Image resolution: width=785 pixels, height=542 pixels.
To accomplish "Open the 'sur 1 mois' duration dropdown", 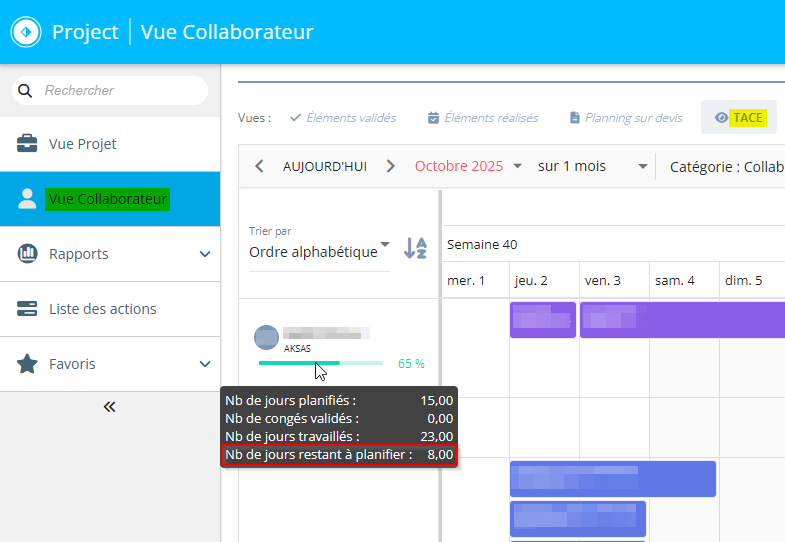I will coord(585,167).
